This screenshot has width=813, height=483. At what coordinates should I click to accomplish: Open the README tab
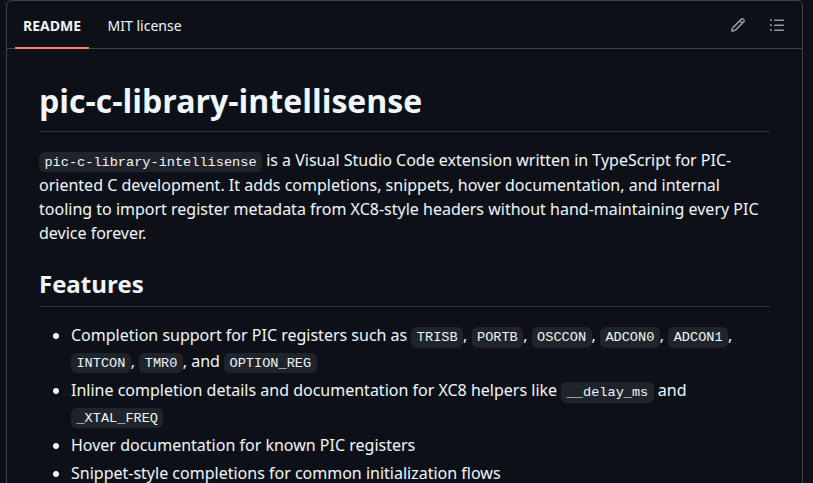click(52, 26)
